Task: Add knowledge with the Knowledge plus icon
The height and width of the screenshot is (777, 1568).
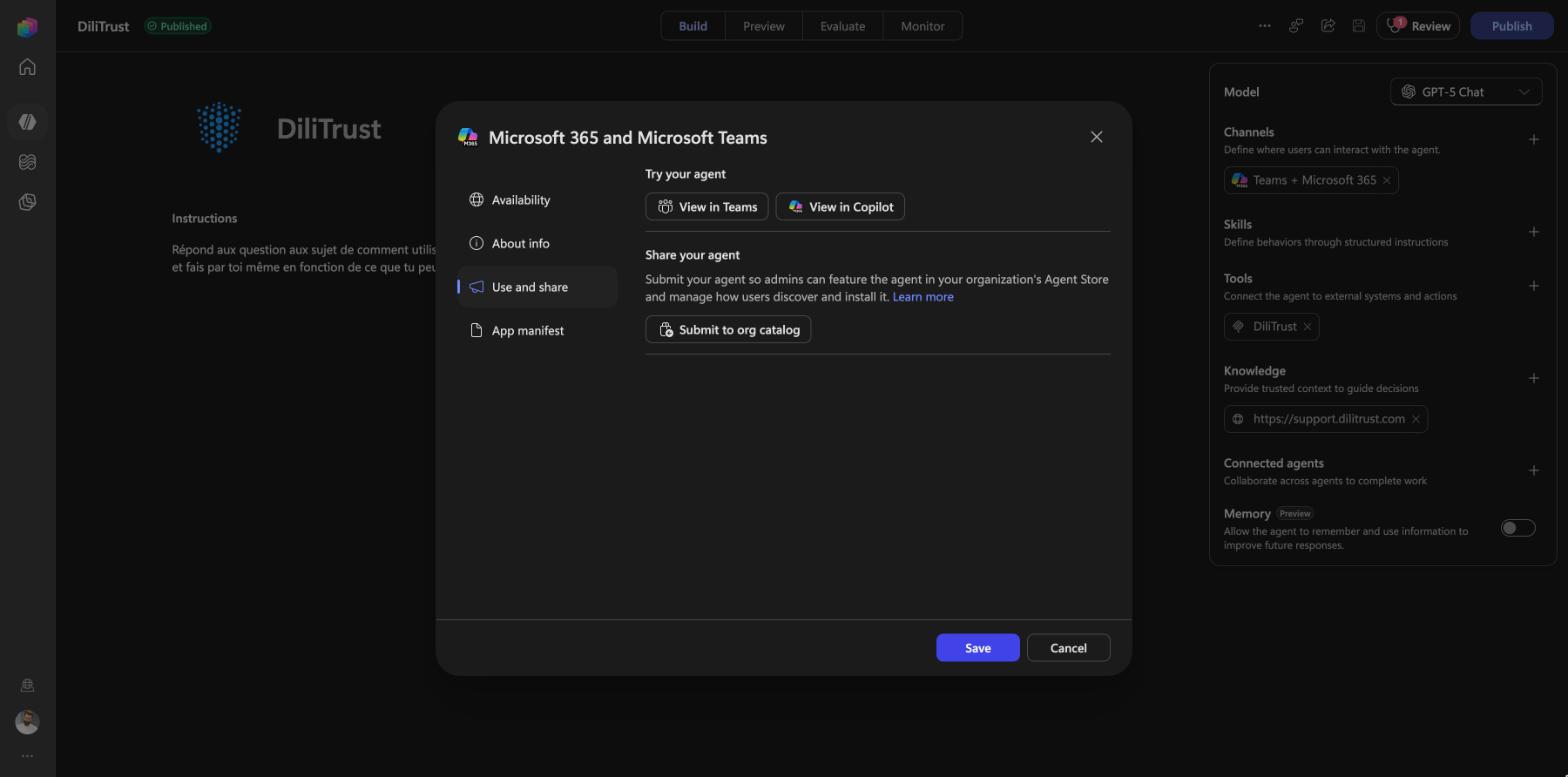Action: click(x=1534, y=378)
